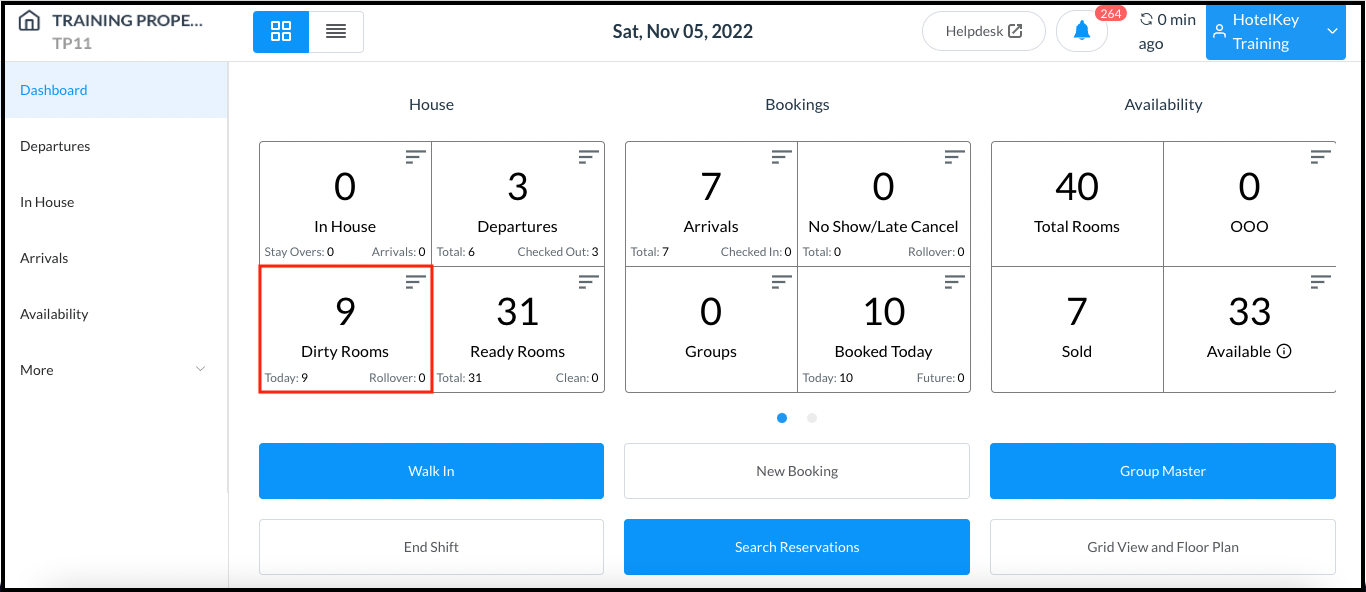
Task: Open the Helpdesk external link
Action: click(983, 32)
